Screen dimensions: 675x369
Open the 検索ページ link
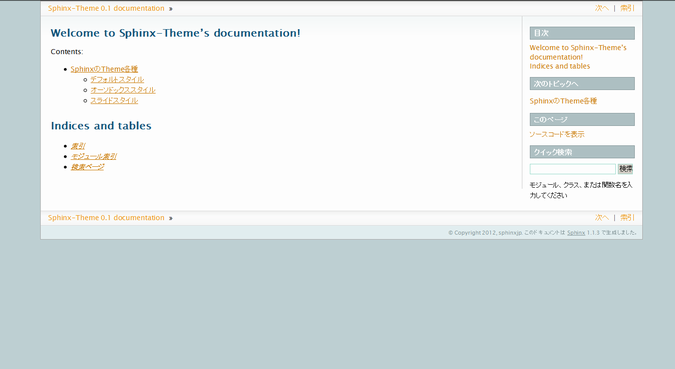87,167
